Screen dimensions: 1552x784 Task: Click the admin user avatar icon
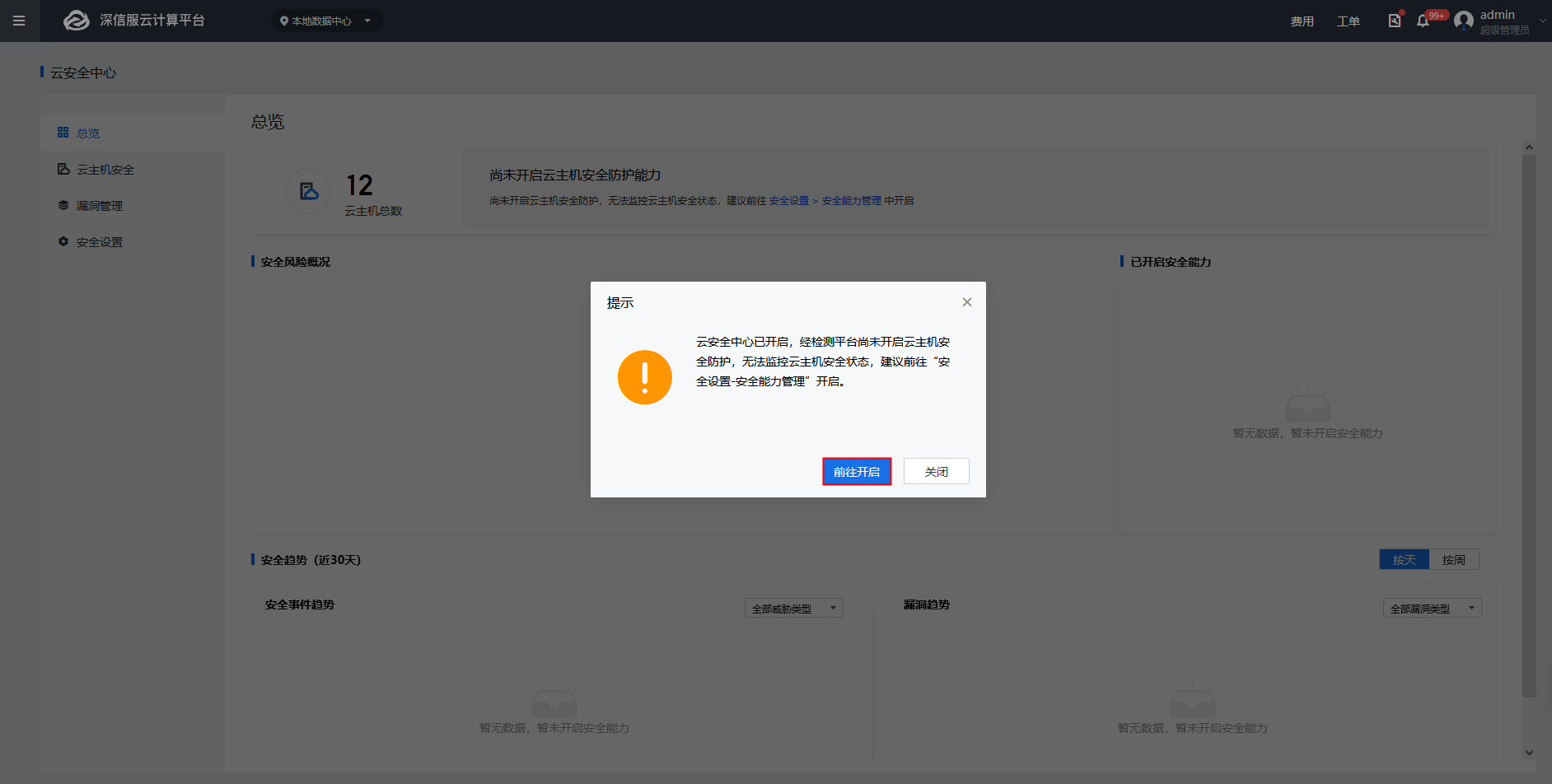click(1463, 21)
